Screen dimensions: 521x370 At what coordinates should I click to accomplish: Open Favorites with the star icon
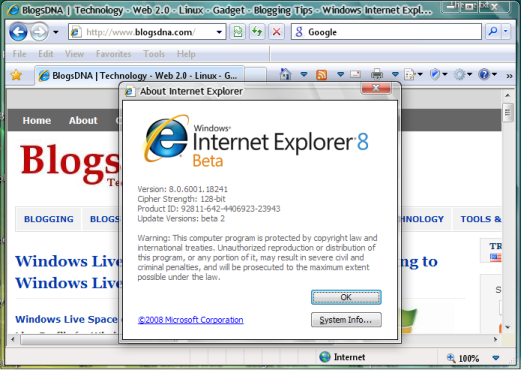[x=16, y=75]
